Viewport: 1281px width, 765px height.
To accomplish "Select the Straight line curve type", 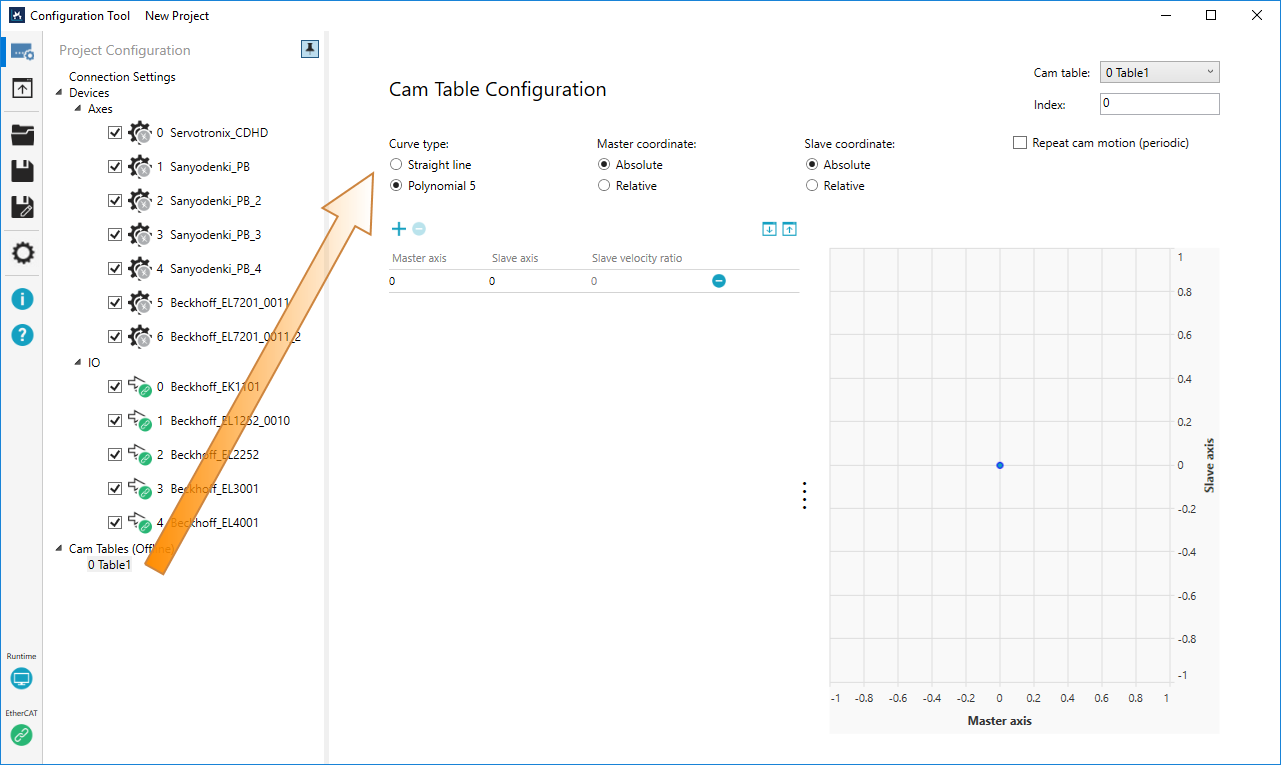I will [x=396, y=165].
